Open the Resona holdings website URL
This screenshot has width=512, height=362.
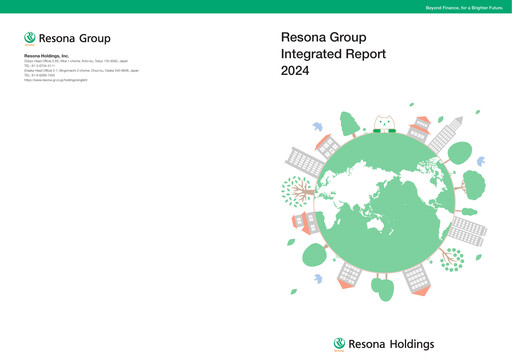click(x=56, y=80)
